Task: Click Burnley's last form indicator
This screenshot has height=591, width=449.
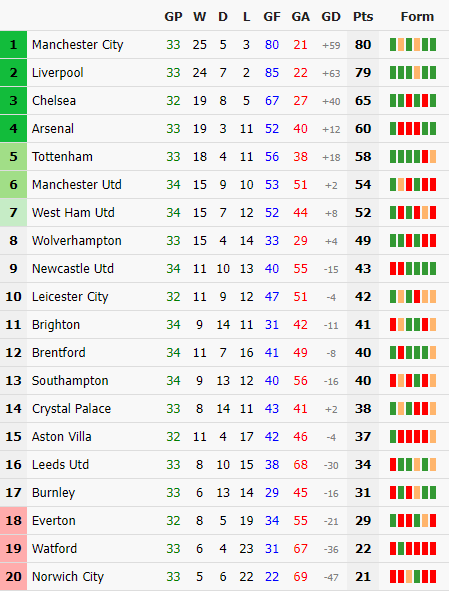Action: coord(433,492)
